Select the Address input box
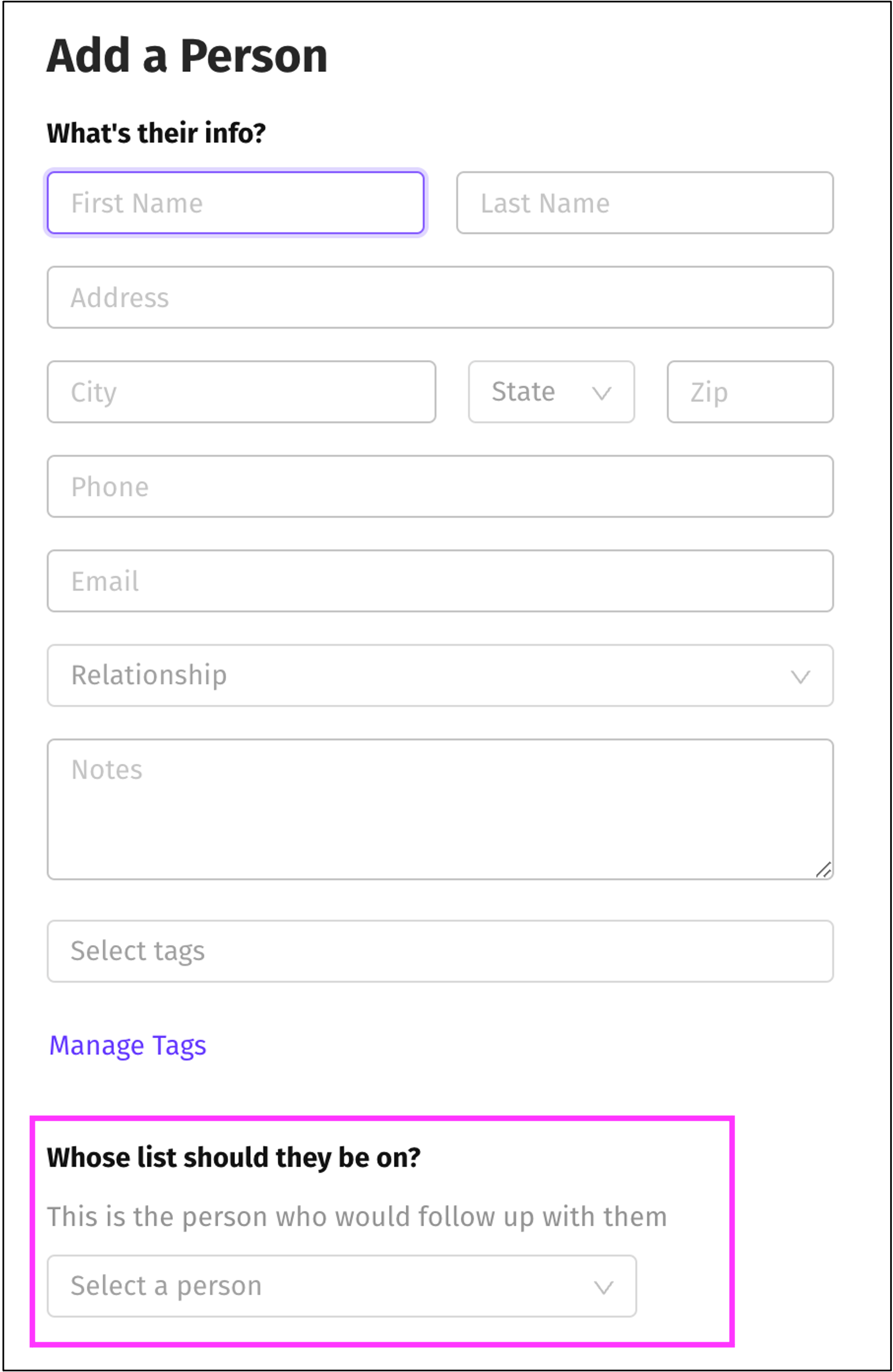This screenshot has width=893, height=1372. (440, 298)
